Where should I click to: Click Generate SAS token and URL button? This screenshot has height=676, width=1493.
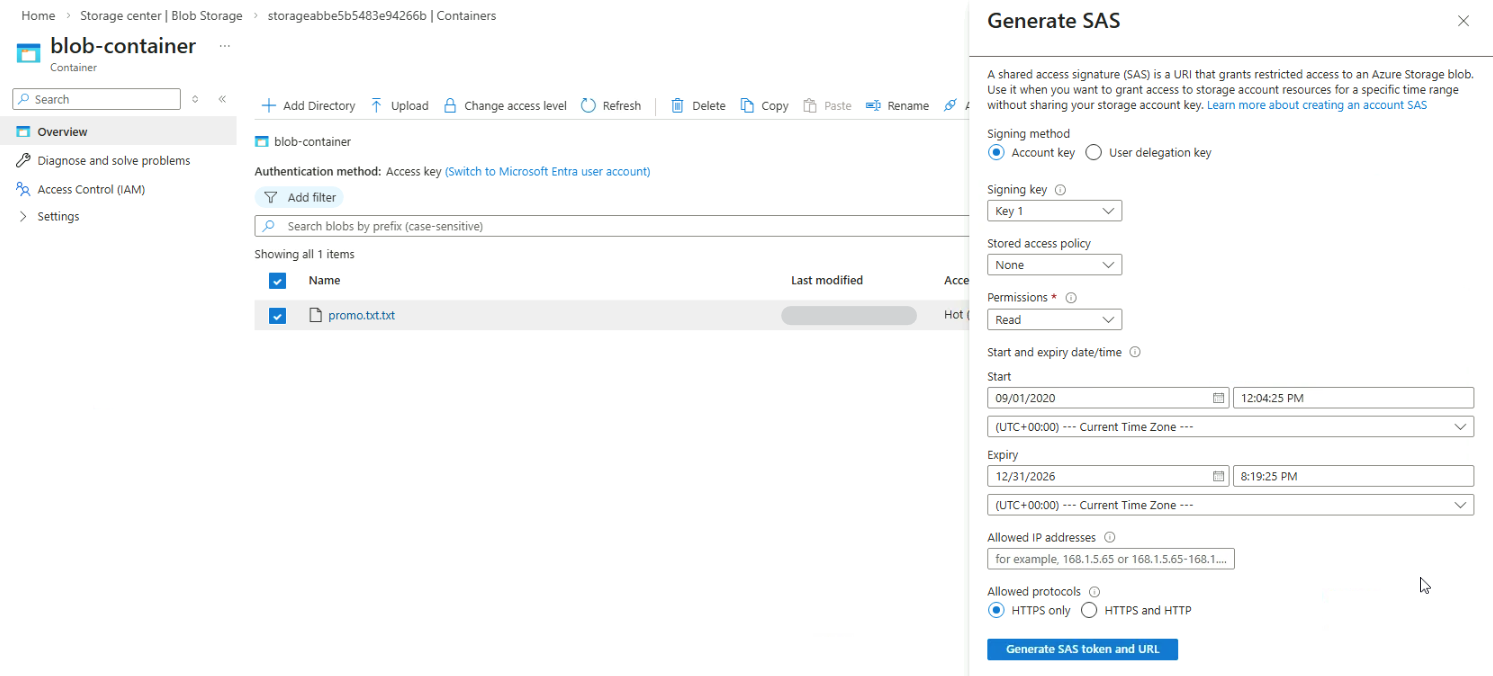coord(1082,649)
